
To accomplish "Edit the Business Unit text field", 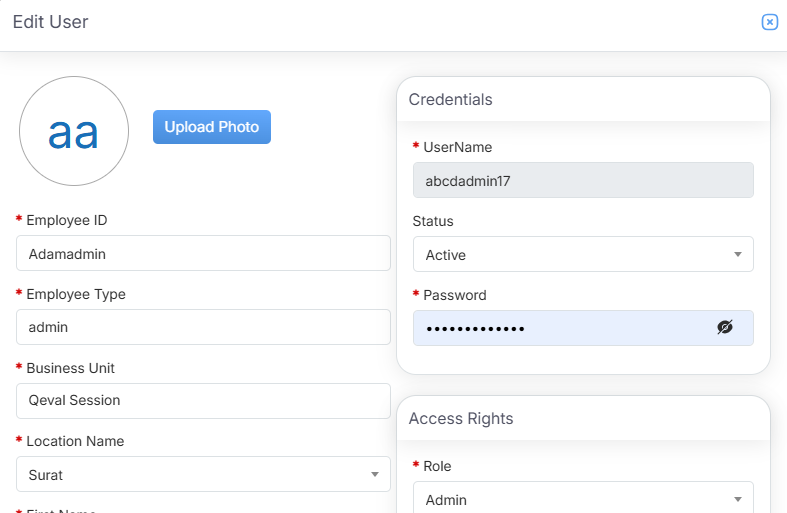I will pyautogui.click(x=203, y=400).
